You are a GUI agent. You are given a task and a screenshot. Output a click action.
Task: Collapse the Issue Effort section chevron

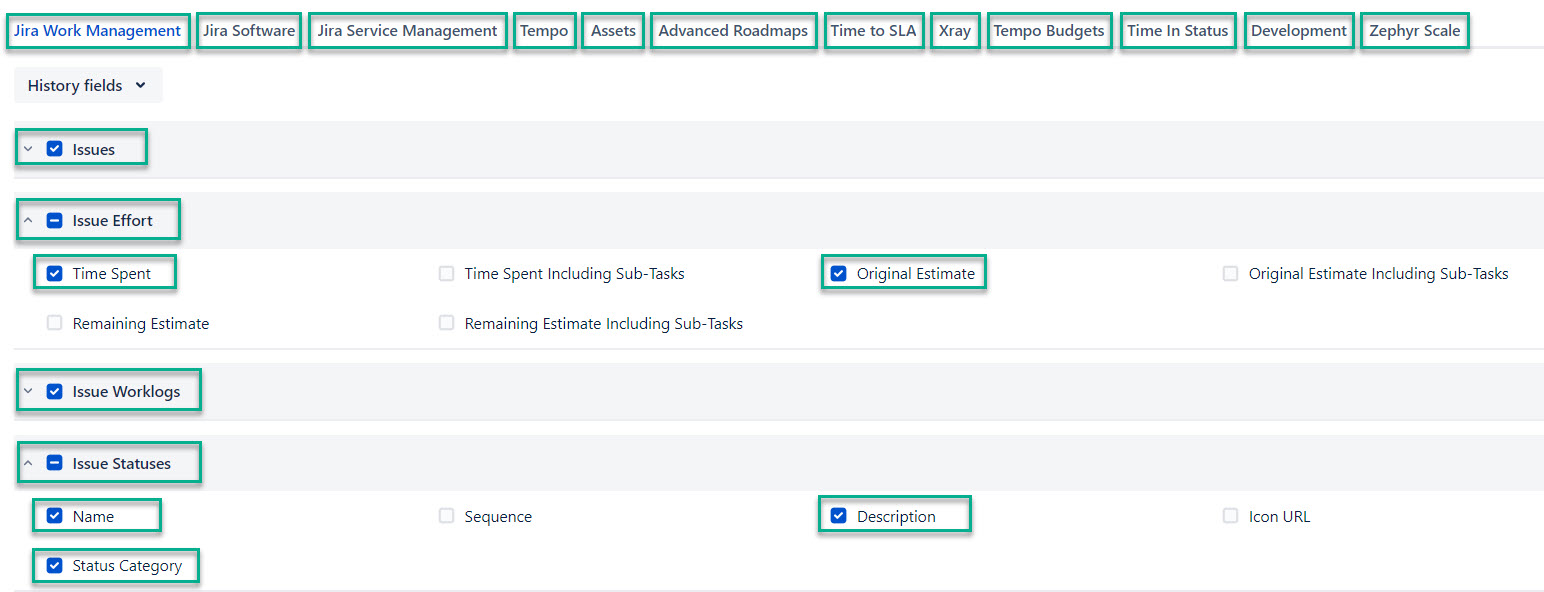[28, 221]
